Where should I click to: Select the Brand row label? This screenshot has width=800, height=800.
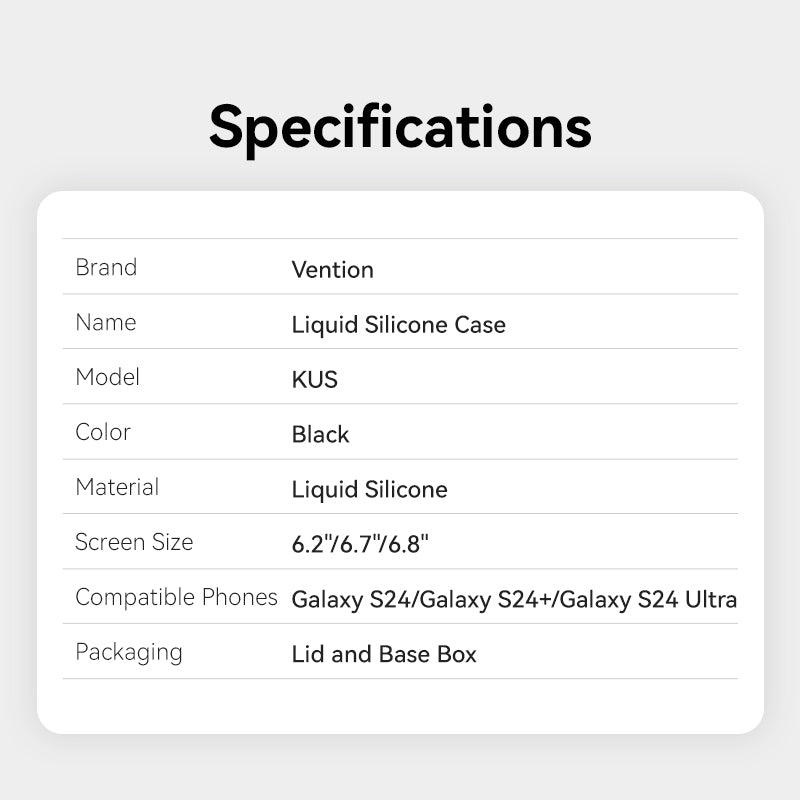pyautogui.click(x=106, y=268)
